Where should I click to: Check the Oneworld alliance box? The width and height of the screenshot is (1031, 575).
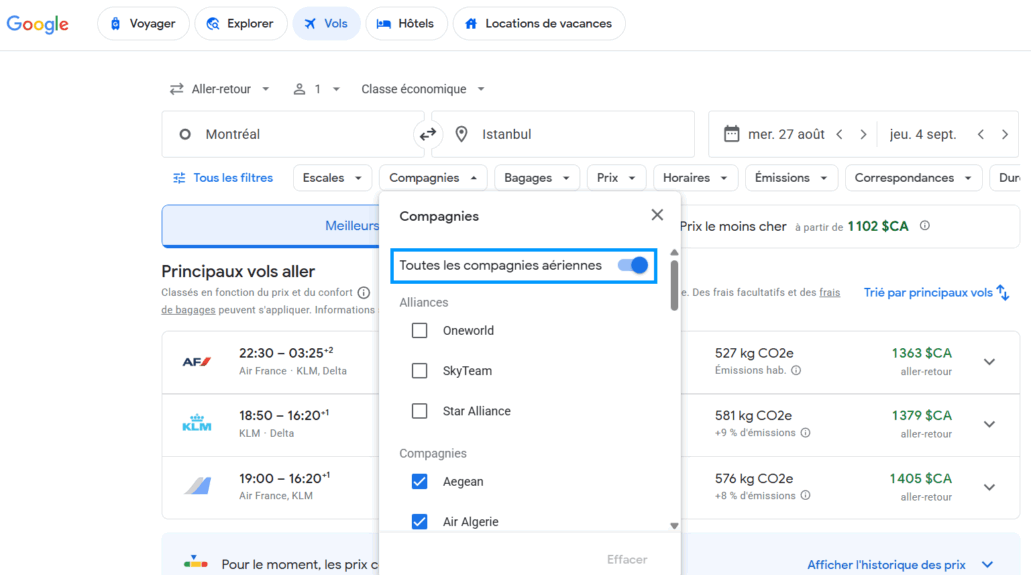point(420,330)
